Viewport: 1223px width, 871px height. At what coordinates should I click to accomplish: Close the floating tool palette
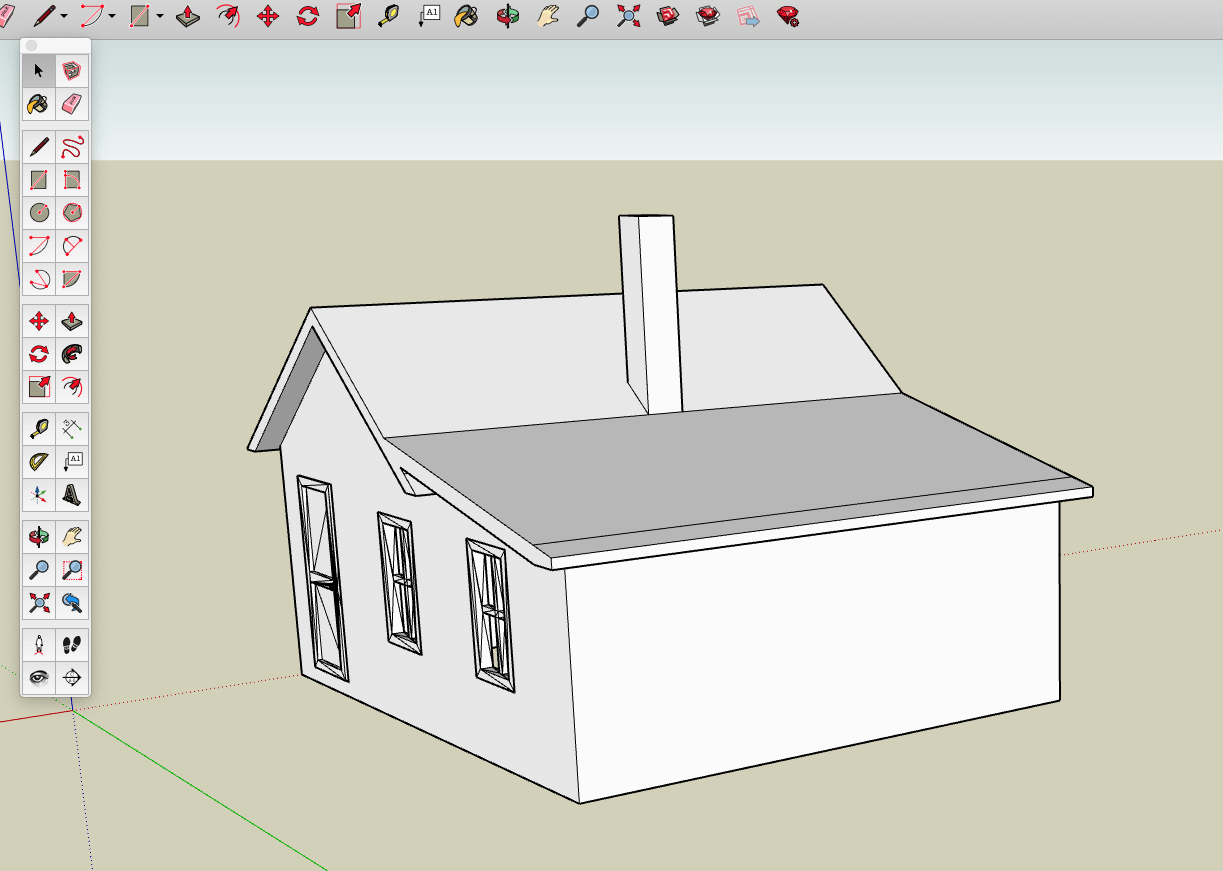click(31, 46)
